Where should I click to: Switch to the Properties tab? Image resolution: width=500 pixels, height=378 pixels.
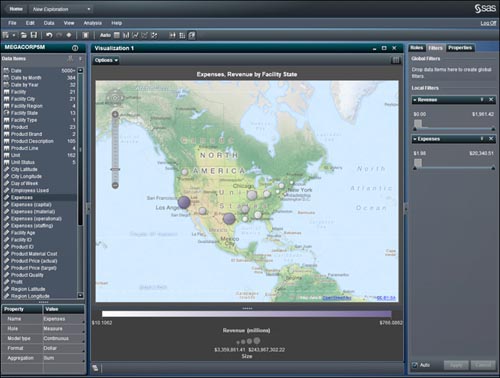click(x=460, y=48)
